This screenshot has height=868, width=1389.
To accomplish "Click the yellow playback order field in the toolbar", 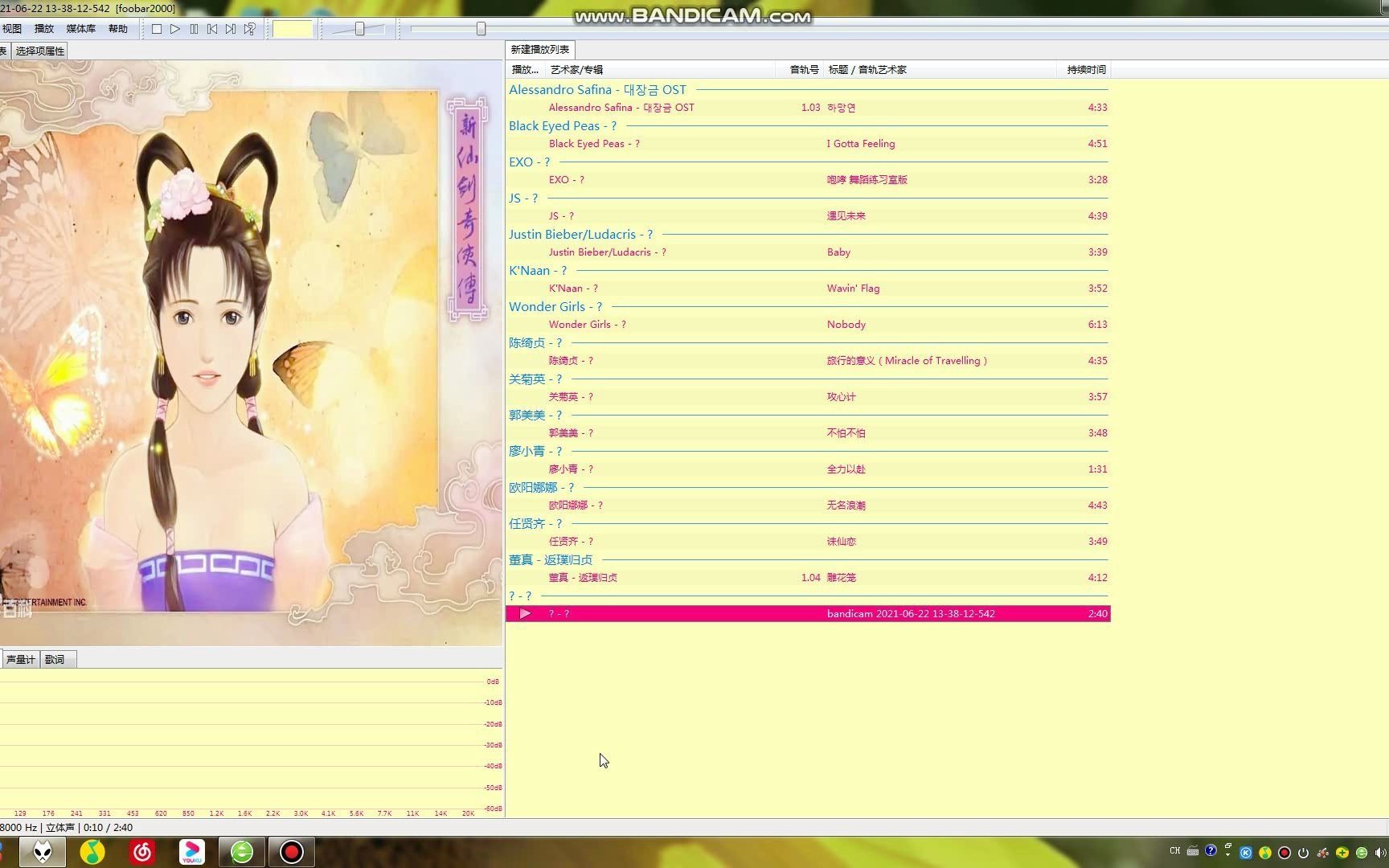I will (x=293, y=29).
